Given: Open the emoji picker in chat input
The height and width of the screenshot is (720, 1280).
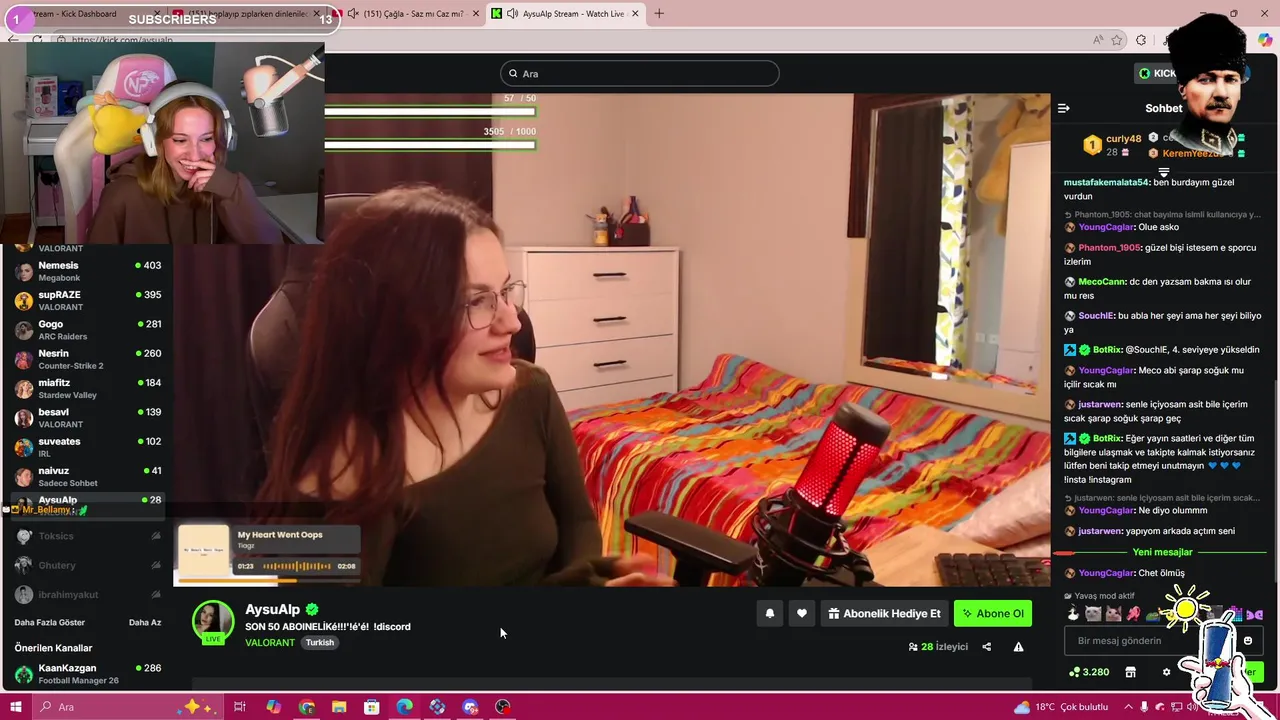Looking at the screenshot, I should (x=1248, y=641).
